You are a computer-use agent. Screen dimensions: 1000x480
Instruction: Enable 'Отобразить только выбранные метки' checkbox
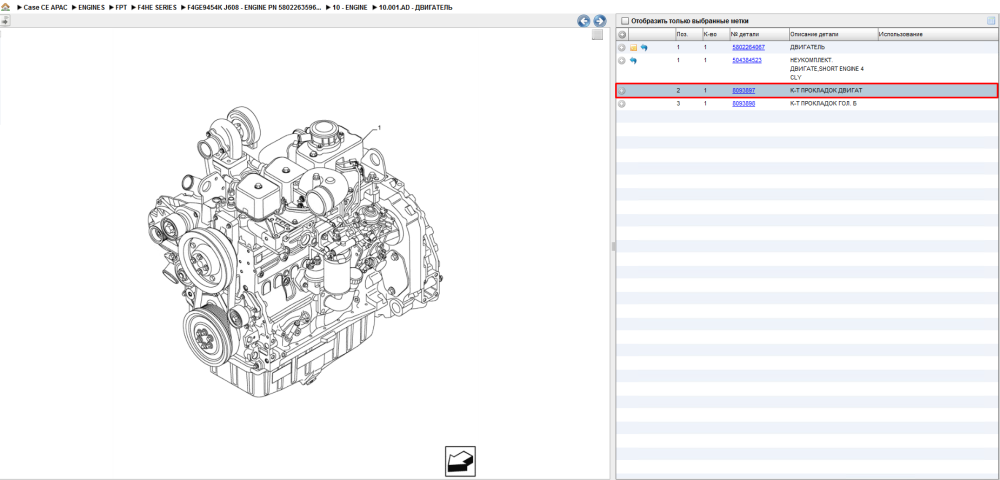(x=625, y=21)
